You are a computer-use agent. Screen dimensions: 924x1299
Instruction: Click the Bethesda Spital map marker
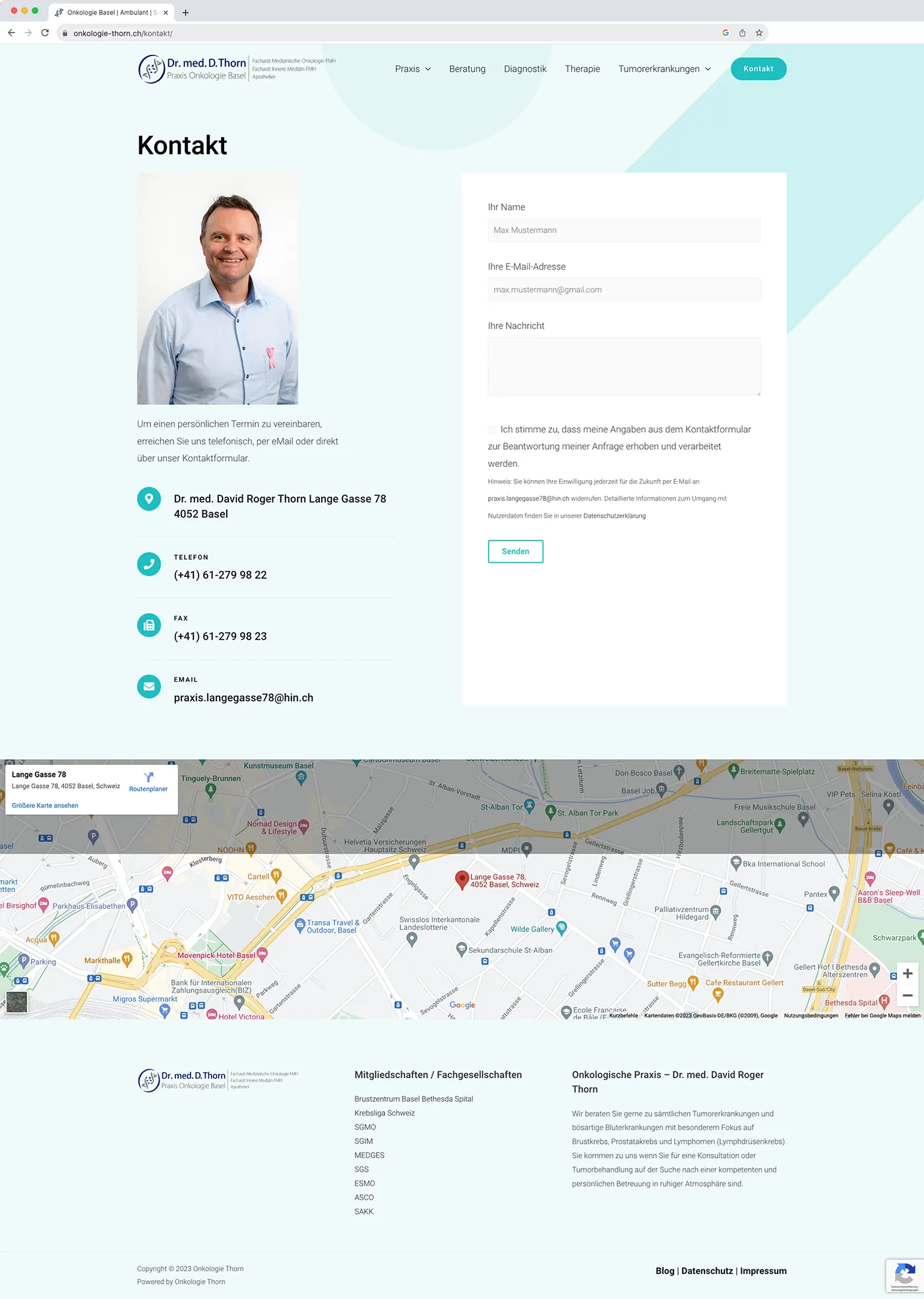point(884,1002)
